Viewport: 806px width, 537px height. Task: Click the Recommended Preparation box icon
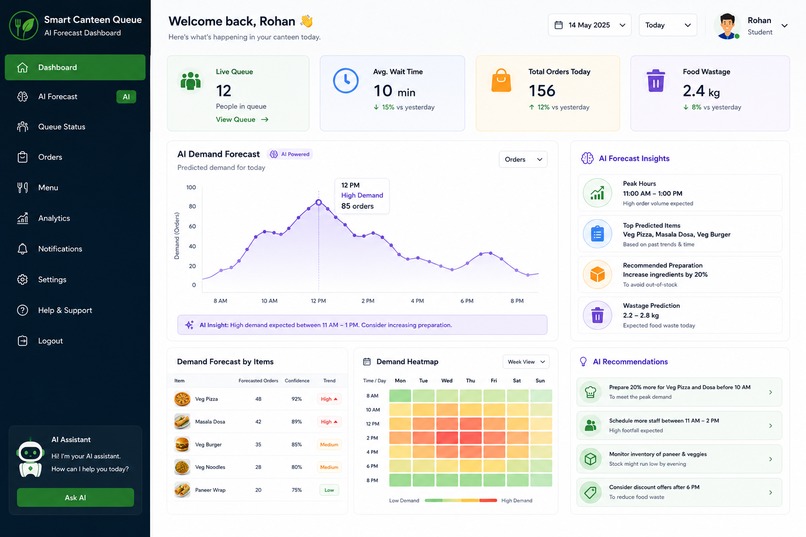597,274
